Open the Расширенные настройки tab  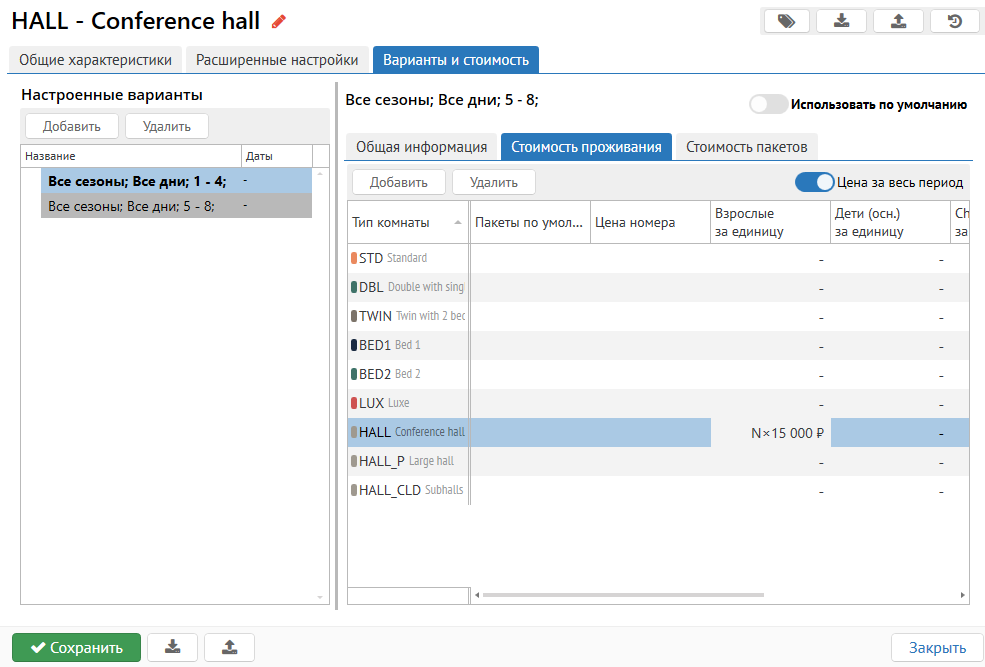click(277, 60)
